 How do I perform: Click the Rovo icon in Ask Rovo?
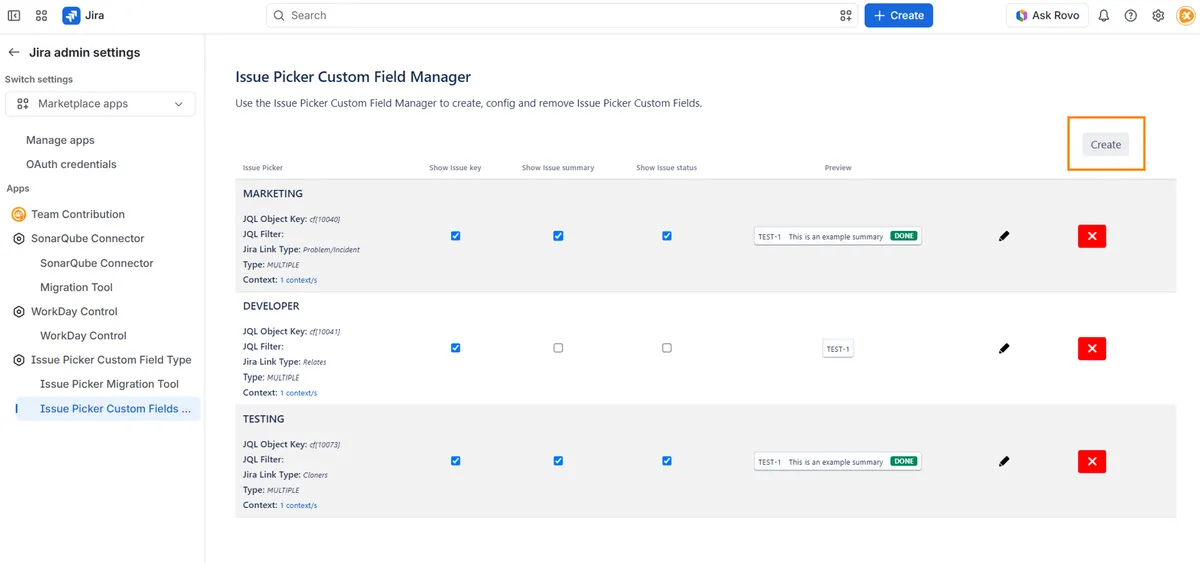(1022, 16)
